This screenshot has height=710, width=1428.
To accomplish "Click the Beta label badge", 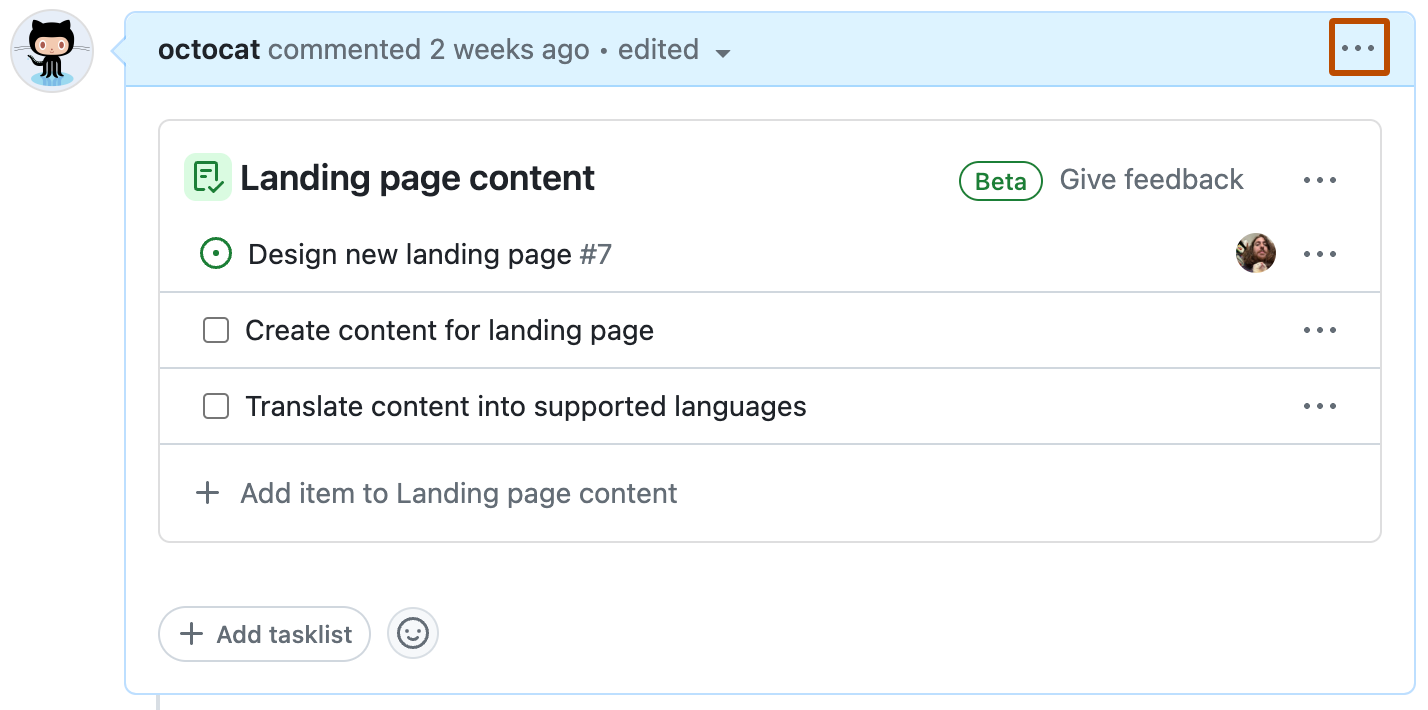I will (x=1001, y=181).
